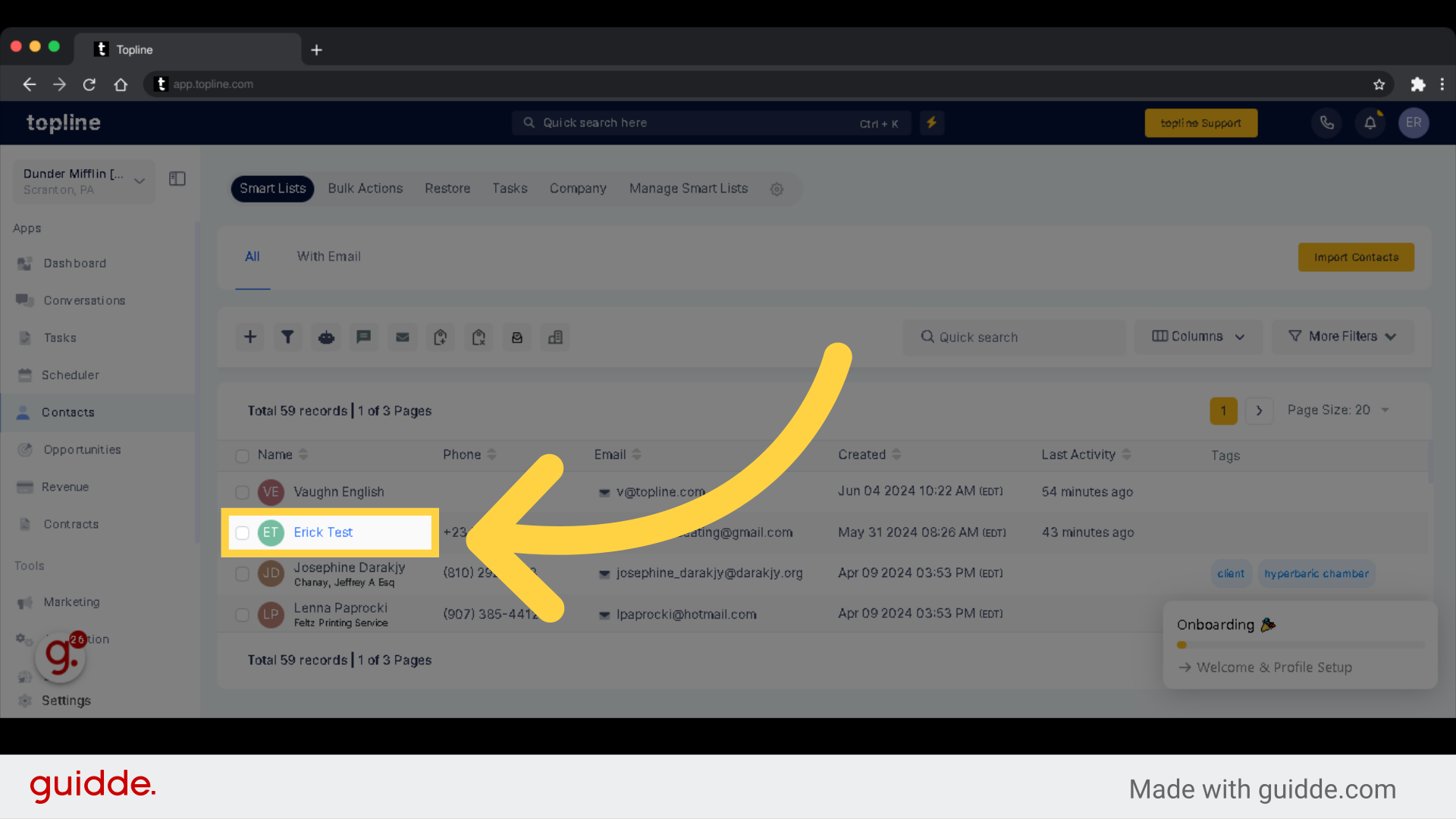Open the Vaughn English contact
The height and width of the screenshot is (819, 1456).
[x=339, y=492]
